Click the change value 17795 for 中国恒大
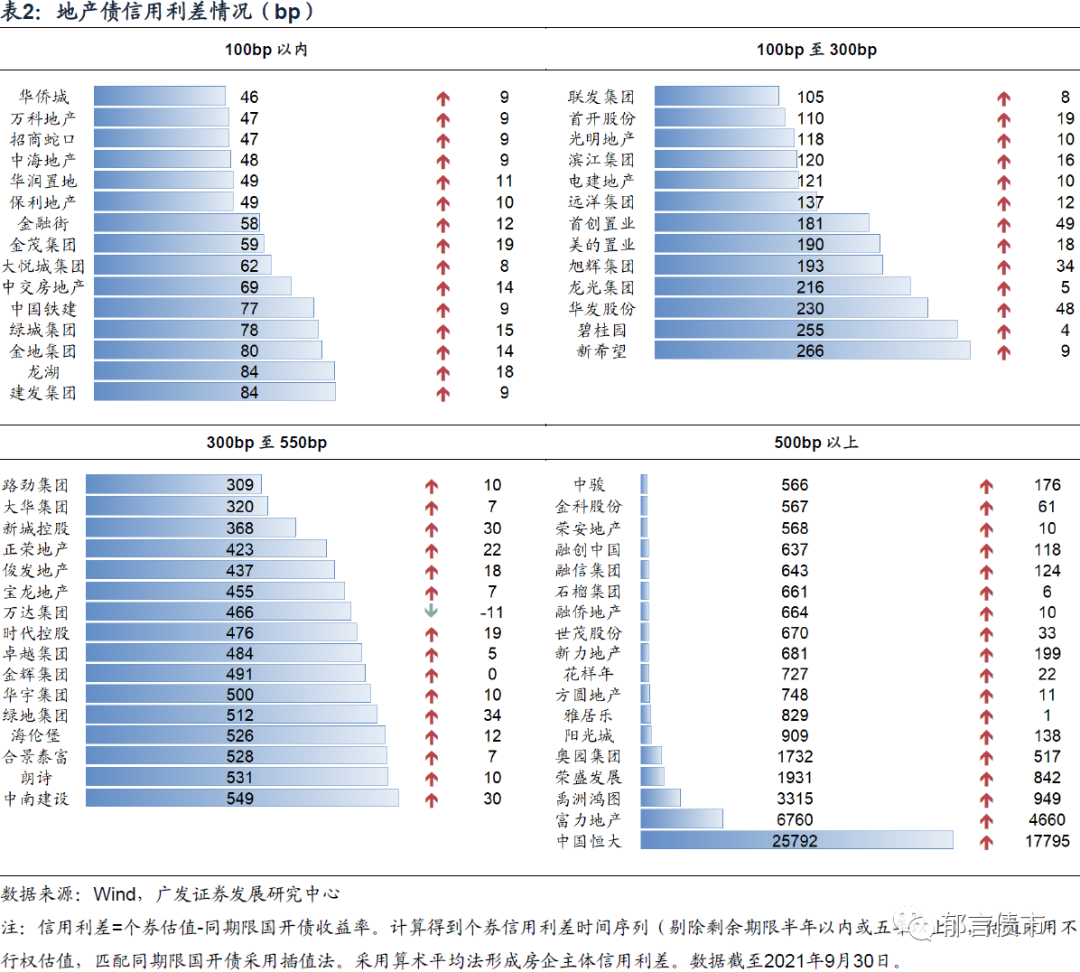 pos(1047,841)
